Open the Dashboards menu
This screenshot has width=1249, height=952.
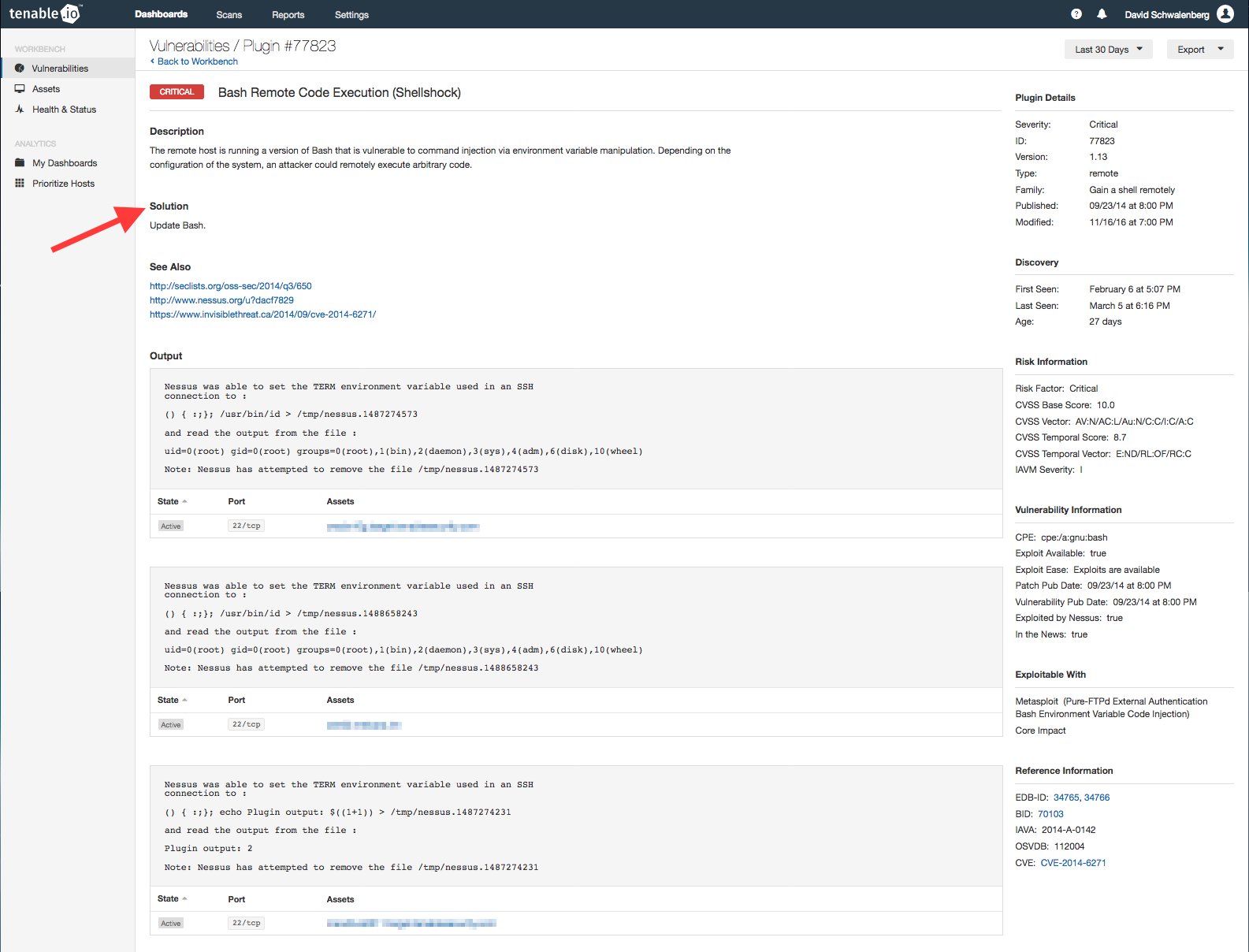(161, 14)
